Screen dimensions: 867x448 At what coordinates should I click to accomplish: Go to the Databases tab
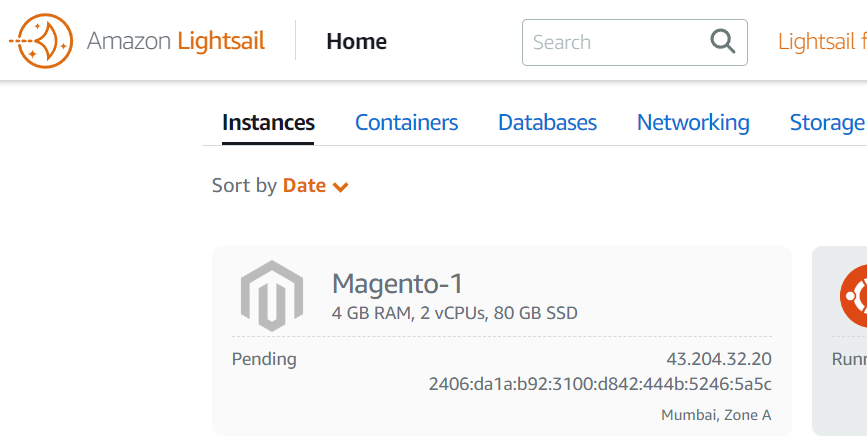tap(547, 123)
